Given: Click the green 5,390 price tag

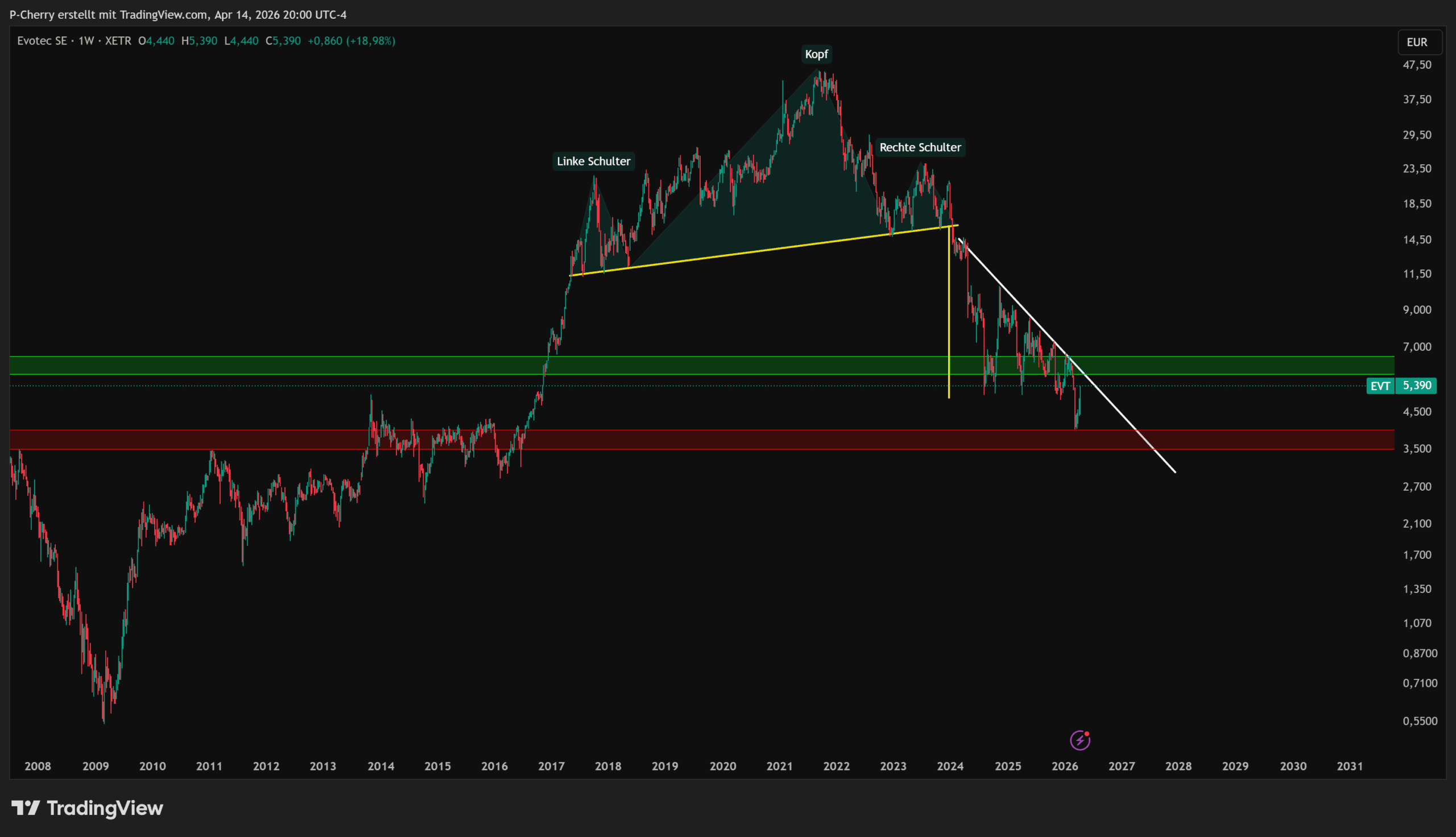Looking at the screenshot, I should 1417,386.
